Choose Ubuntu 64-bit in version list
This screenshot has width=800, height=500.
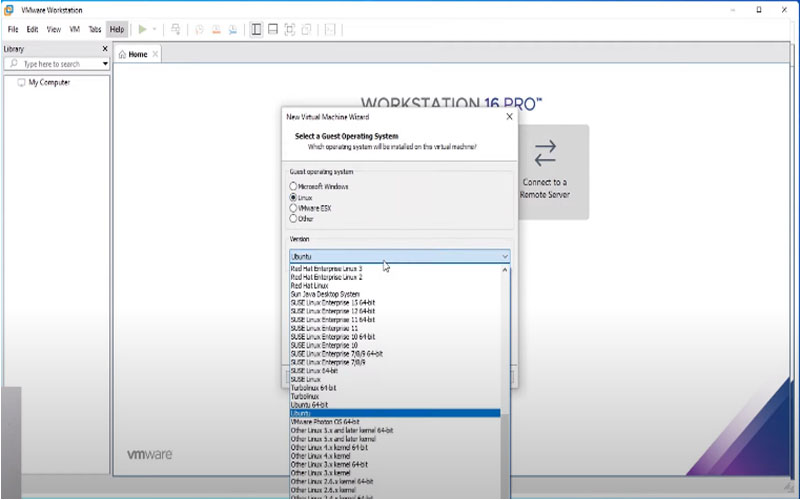point(395,405)
